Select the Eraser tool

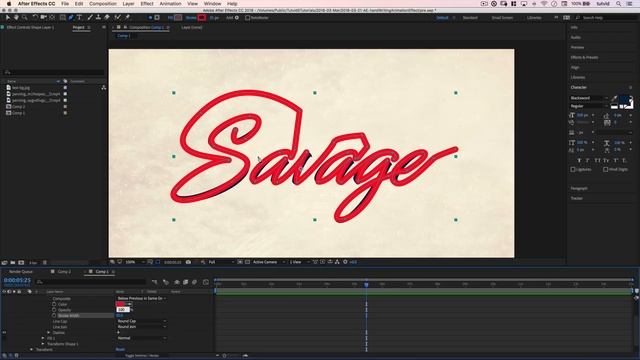point(107,18)
